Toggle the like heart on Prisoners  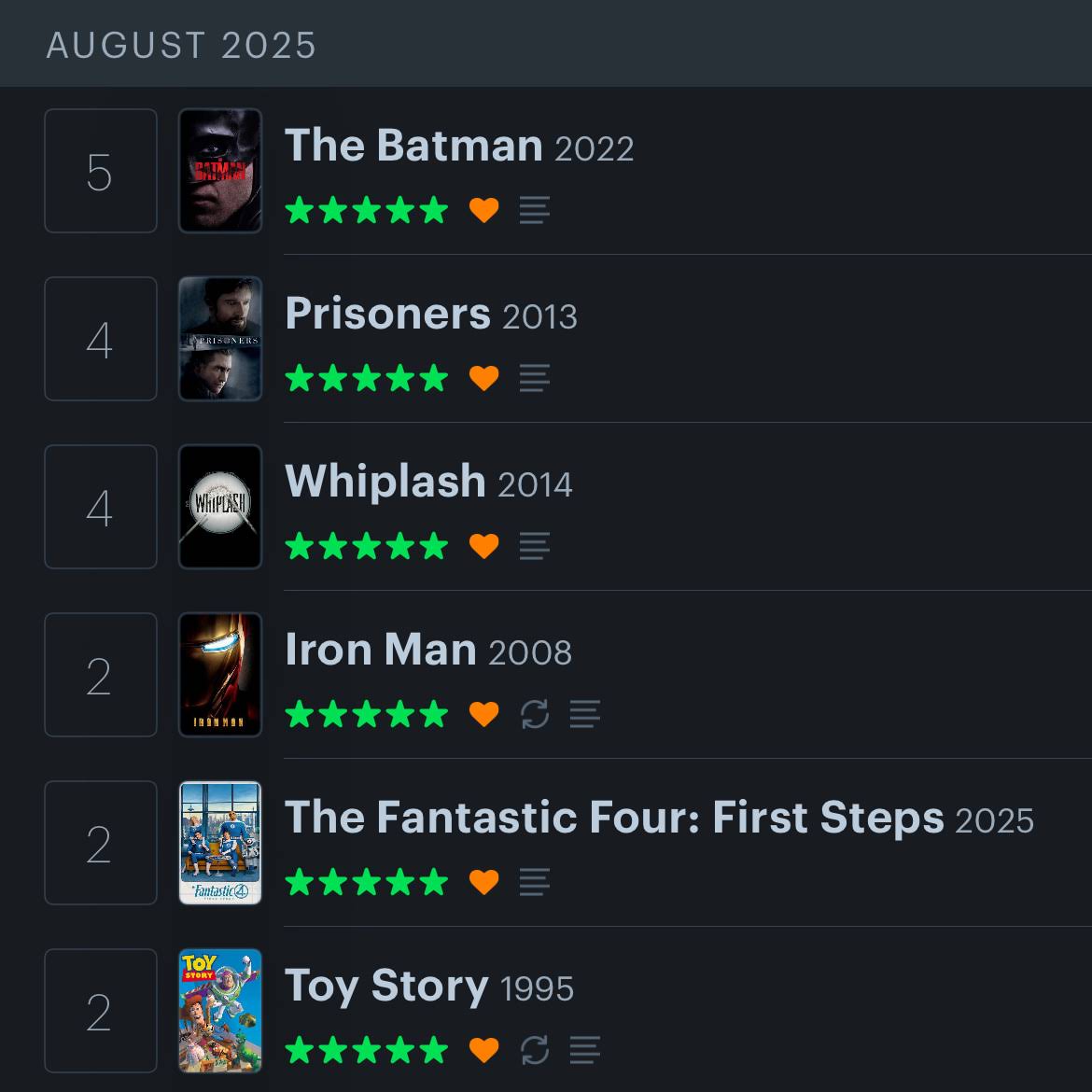click(x=483, y=378)
